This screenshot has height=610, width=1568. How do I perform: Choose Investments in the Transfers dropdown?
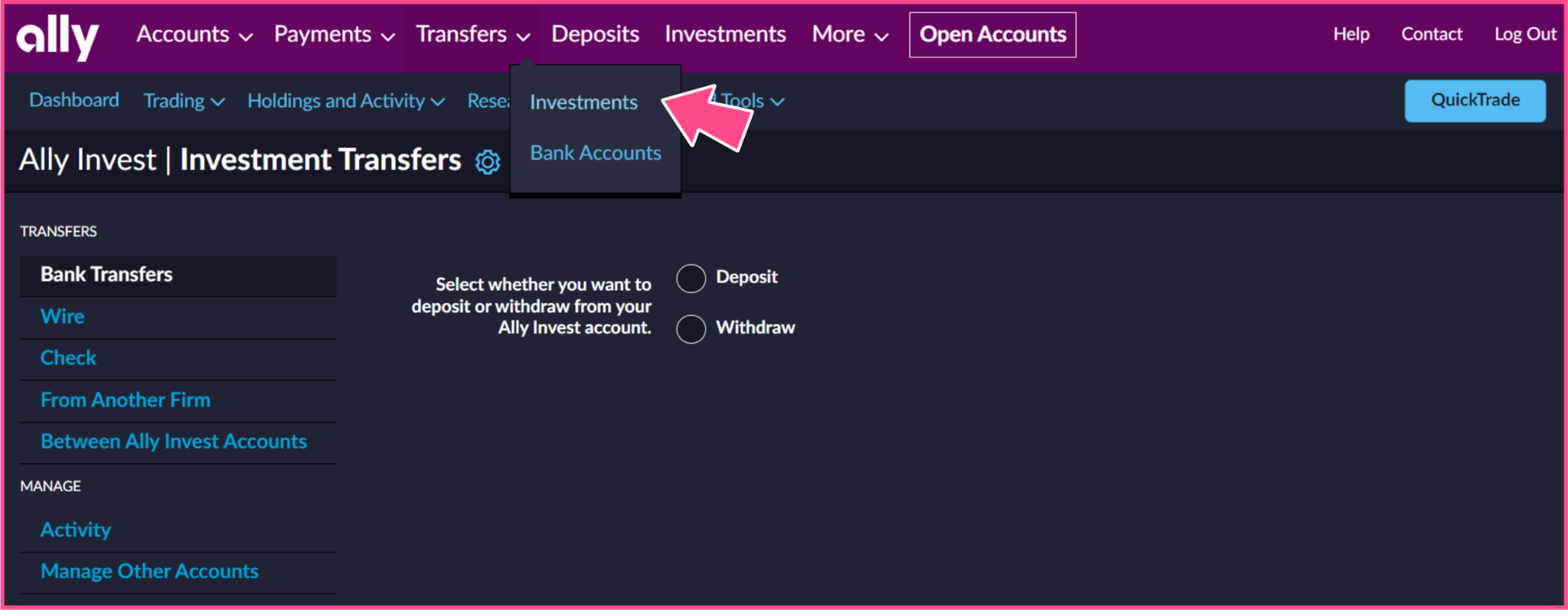pyautogui.click(x=583, y=103)
